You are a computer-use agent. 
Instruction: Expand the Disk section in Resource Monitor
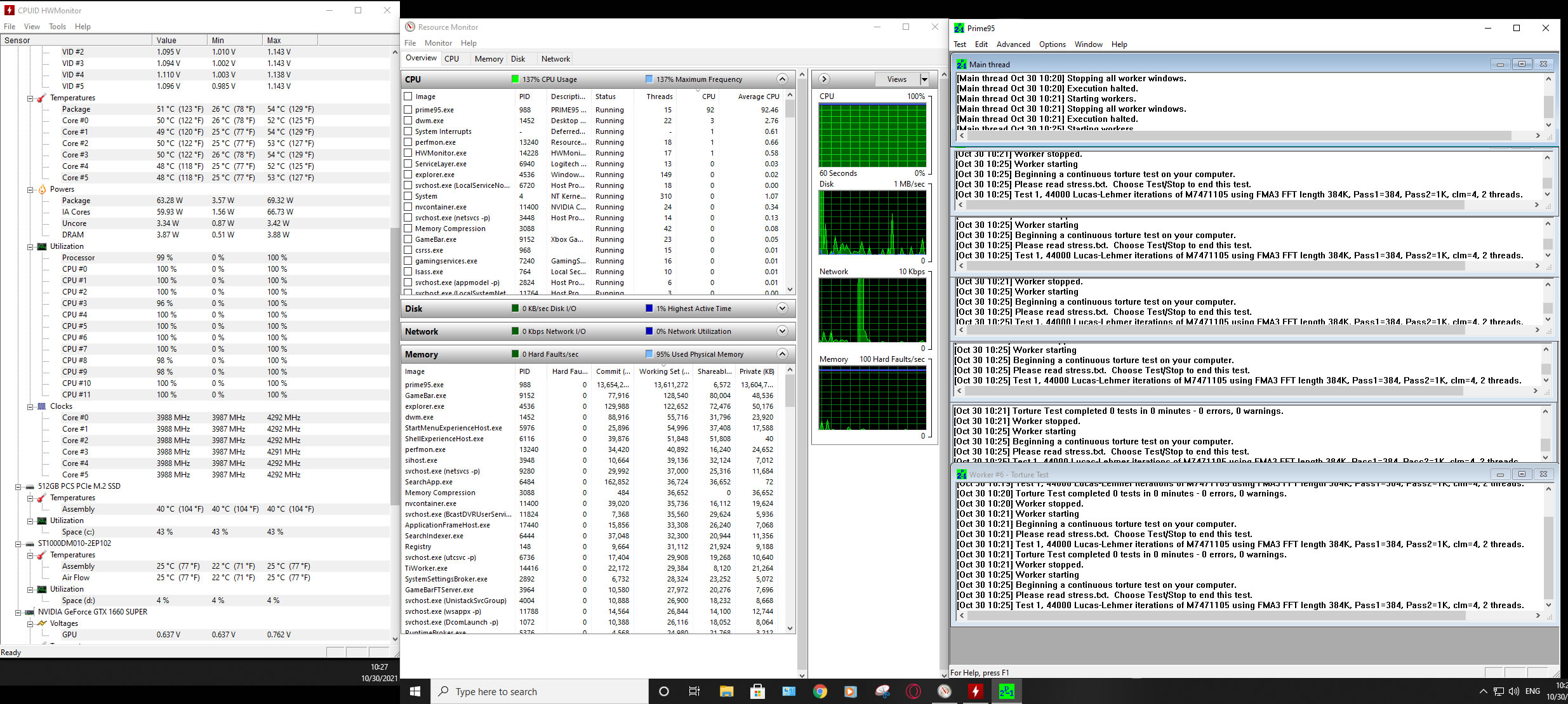coord(782,309)
